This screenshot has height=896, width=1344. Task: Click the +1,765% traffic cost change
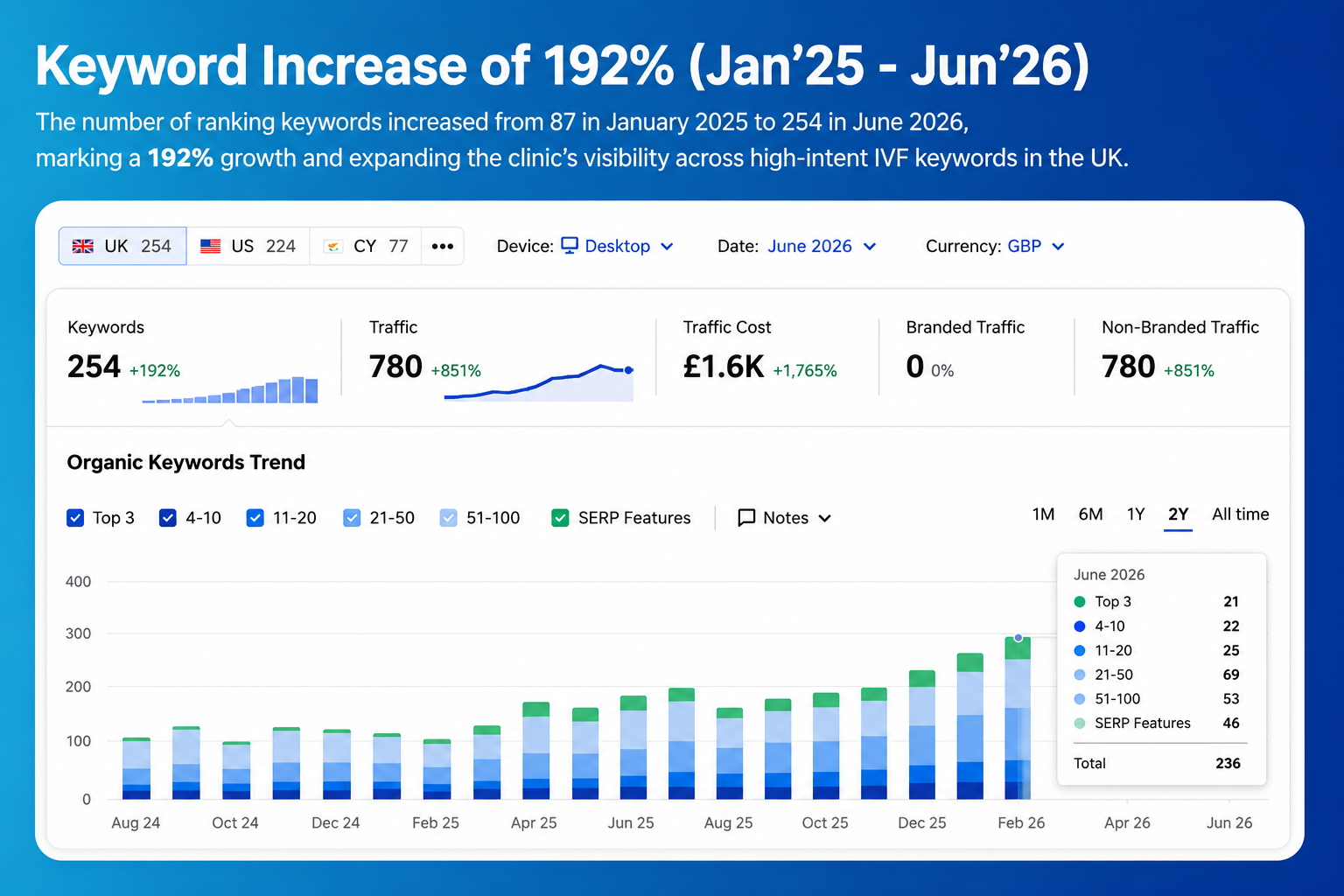pyautogui.click(x=805, y=371)
